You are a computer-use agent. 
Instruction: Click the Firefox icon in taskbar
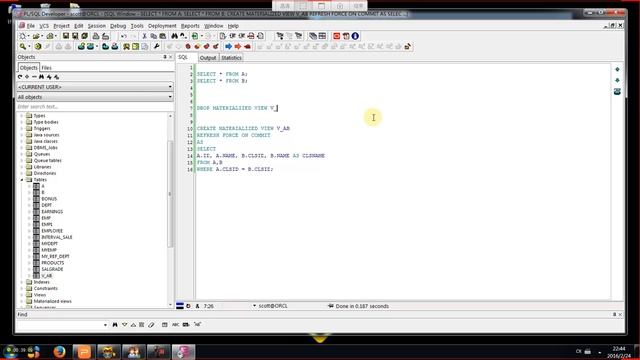60,351
